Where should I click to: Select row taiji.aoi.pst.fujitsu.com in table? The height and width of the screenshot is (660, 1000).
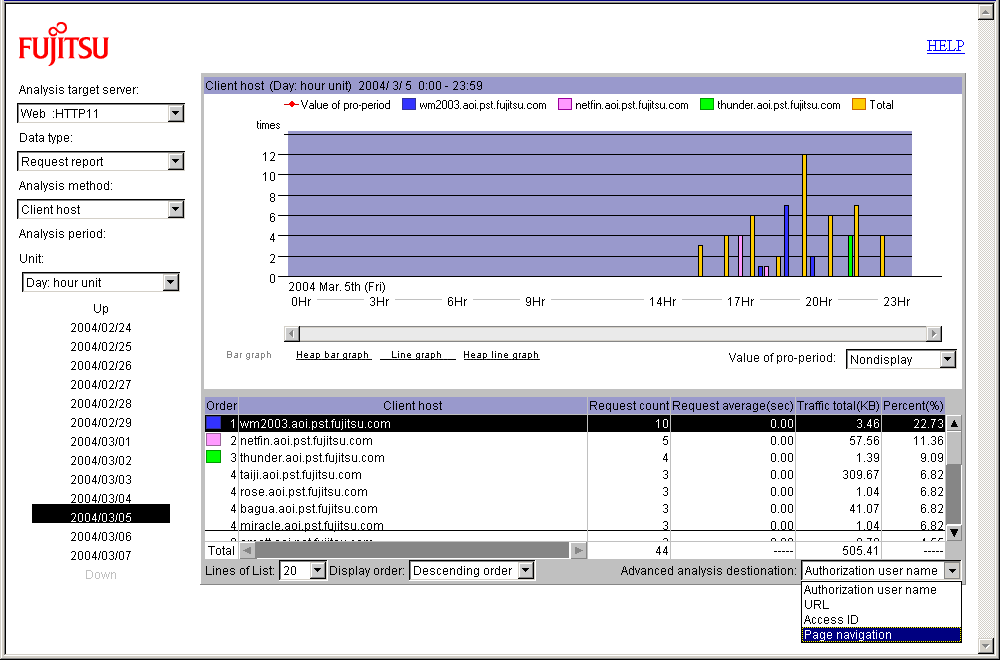pyautogui.click(x=575, y=475)
